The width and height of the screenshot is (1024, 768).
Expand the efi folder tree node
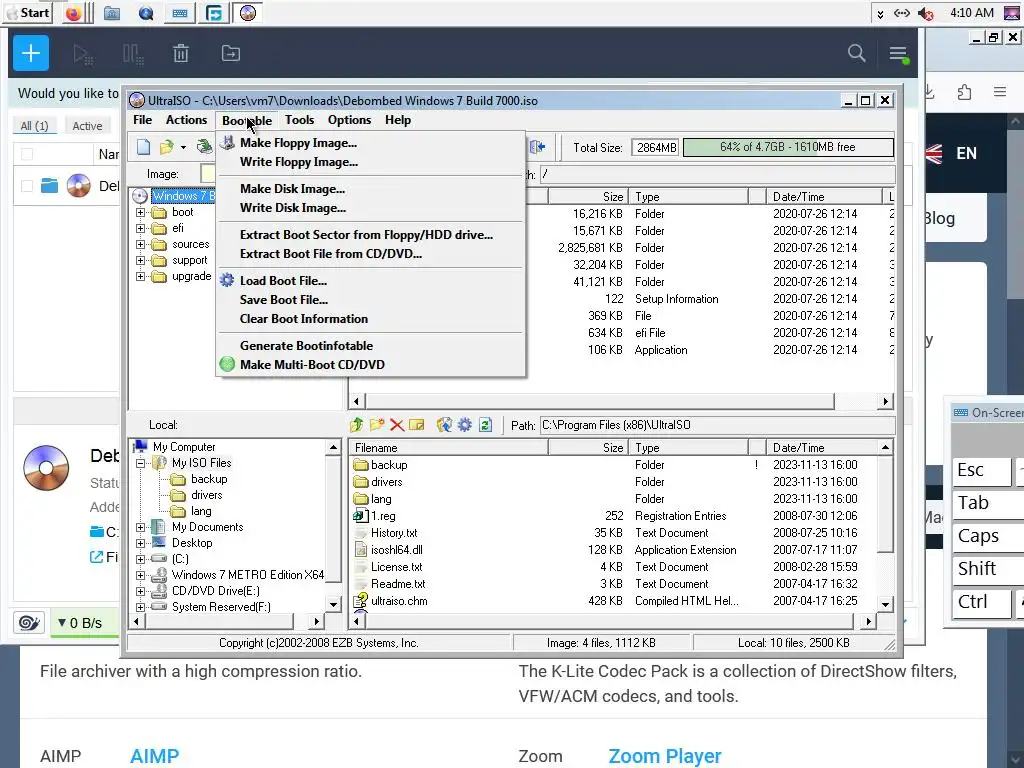[140, 229]
